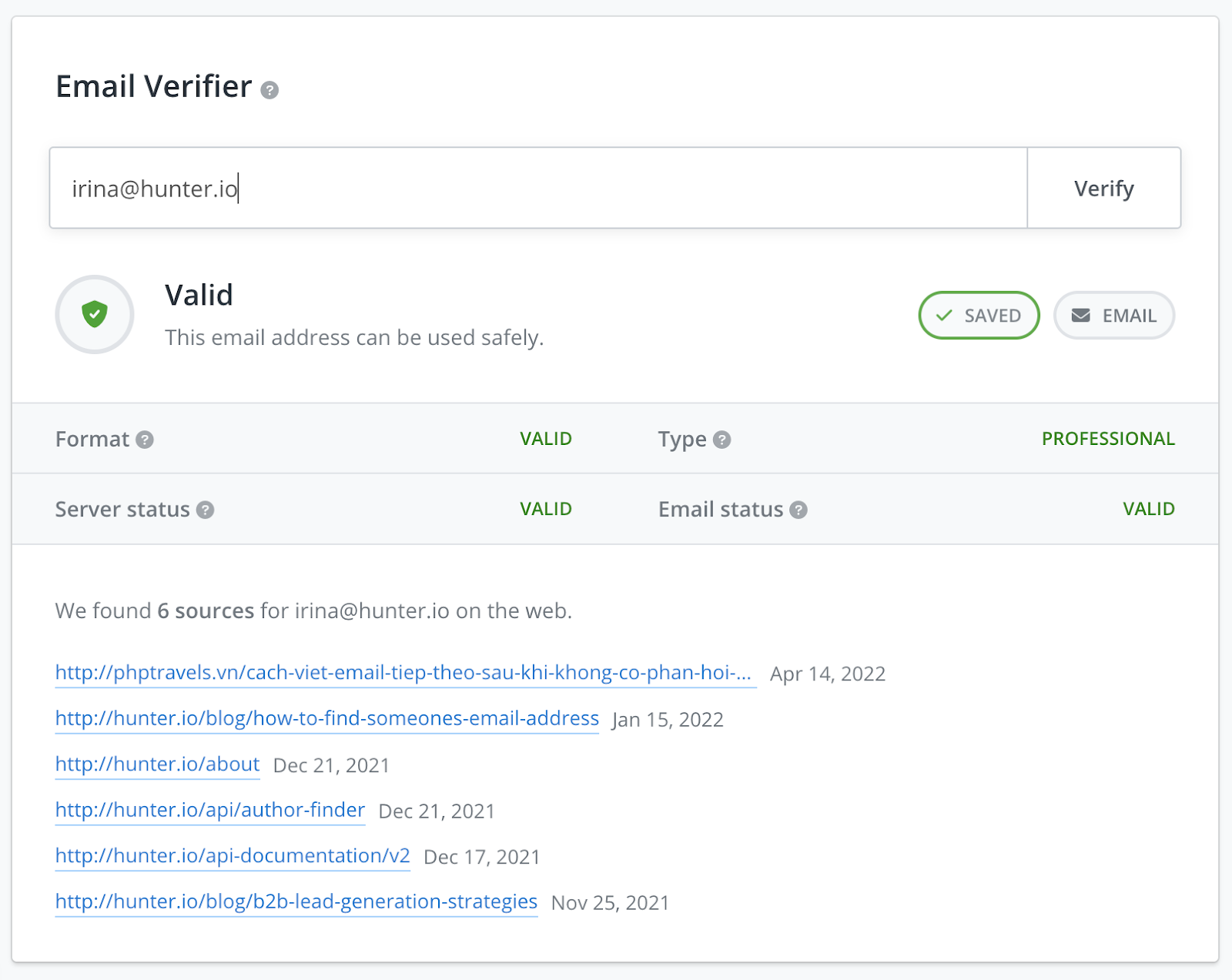Click the PROFESSIONAL type value label
The image size is (1232, 980).
tap(1107, 439)
